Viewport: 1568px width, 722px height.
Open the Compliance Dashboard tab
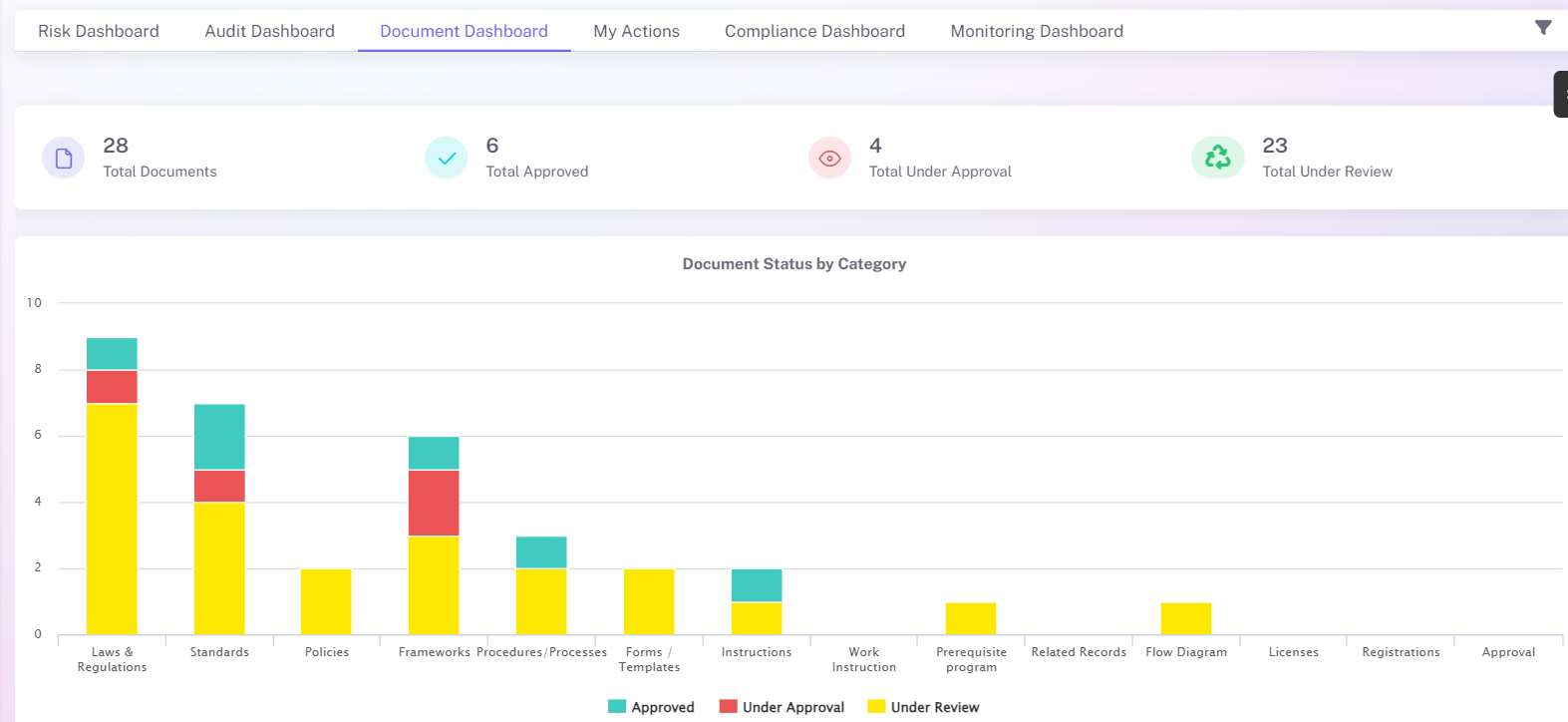pyautogui.click(x=814, y=31)
